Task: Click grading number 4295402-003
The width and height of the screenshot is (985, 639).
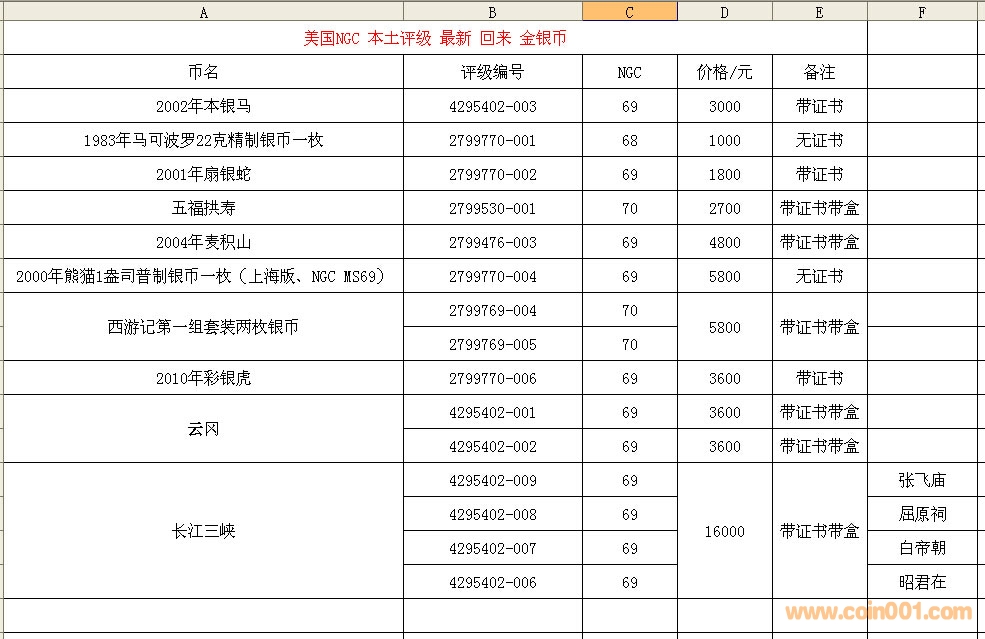Action: coord(492,106)
